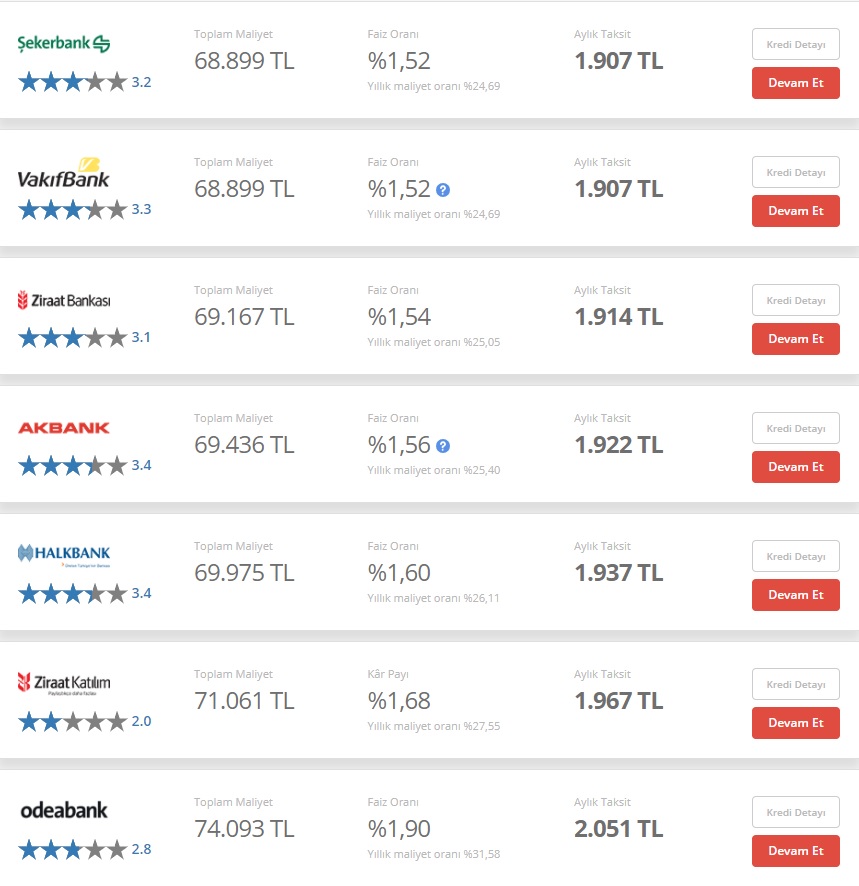Click Akbank's 3.4 star rating

click(x=85, y=466)
